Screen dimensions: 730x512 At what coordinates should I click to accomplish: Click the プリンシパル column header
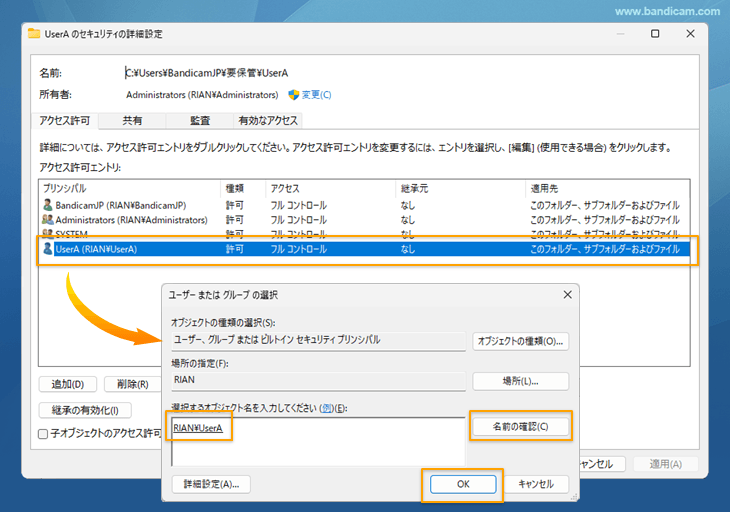(x=129, y=189)
